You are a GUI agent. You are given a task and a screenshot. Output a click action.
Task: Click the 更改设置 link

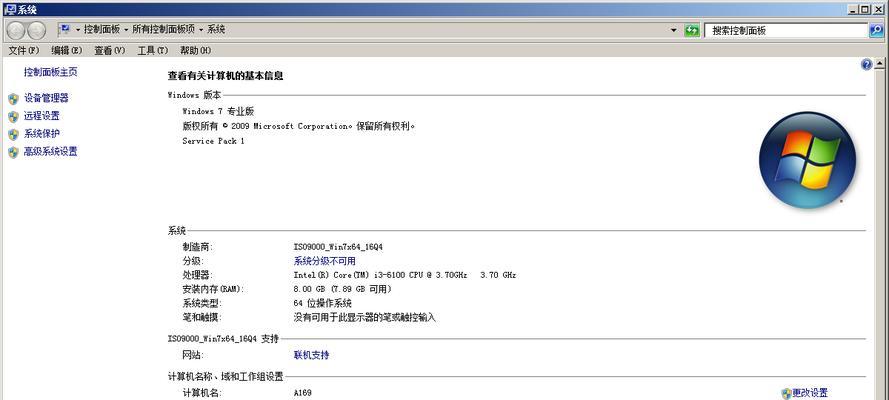(x=810, y=393)
